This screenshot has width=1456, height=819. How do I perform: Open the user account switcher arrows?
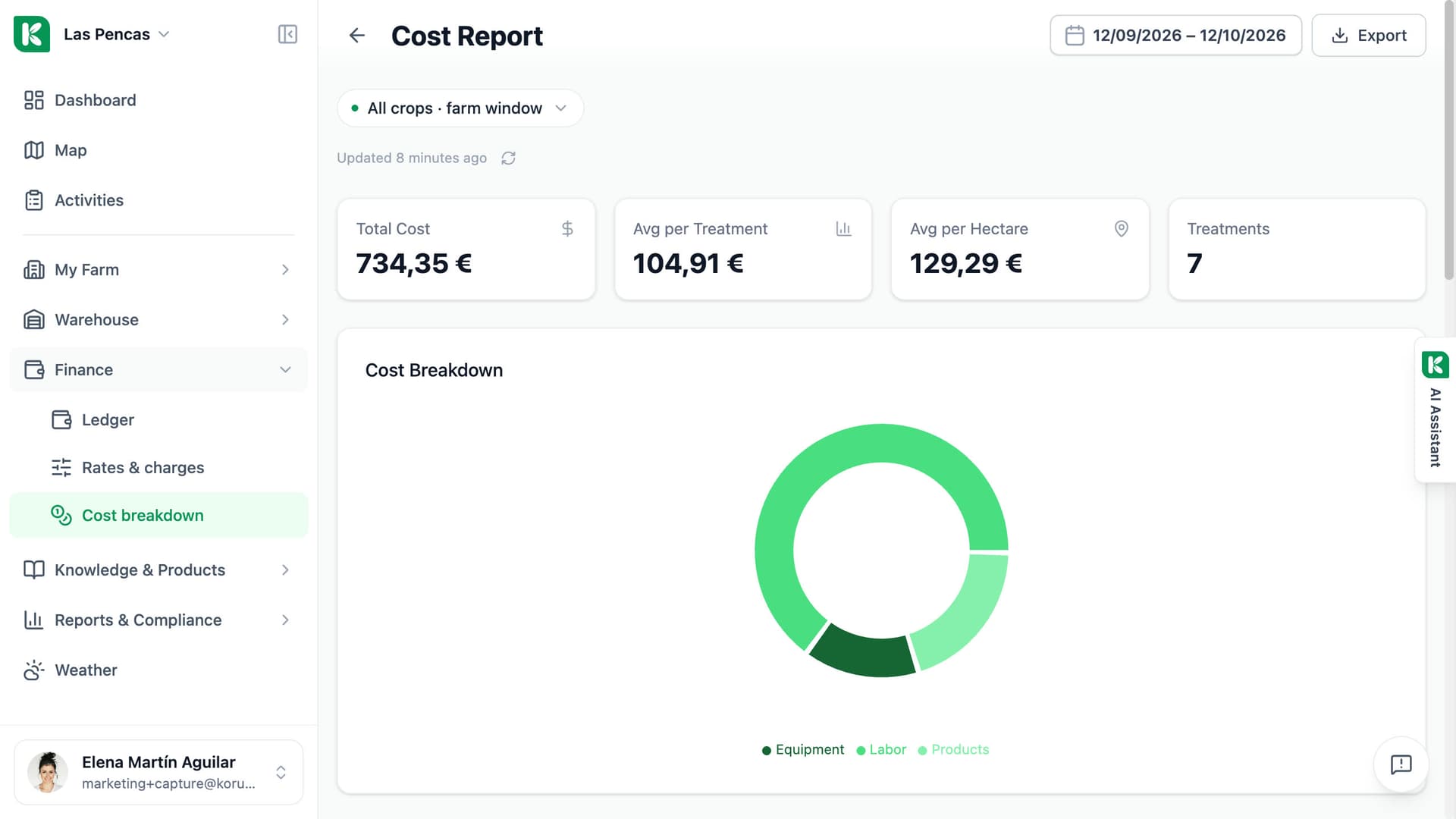[x=281, y=772]
